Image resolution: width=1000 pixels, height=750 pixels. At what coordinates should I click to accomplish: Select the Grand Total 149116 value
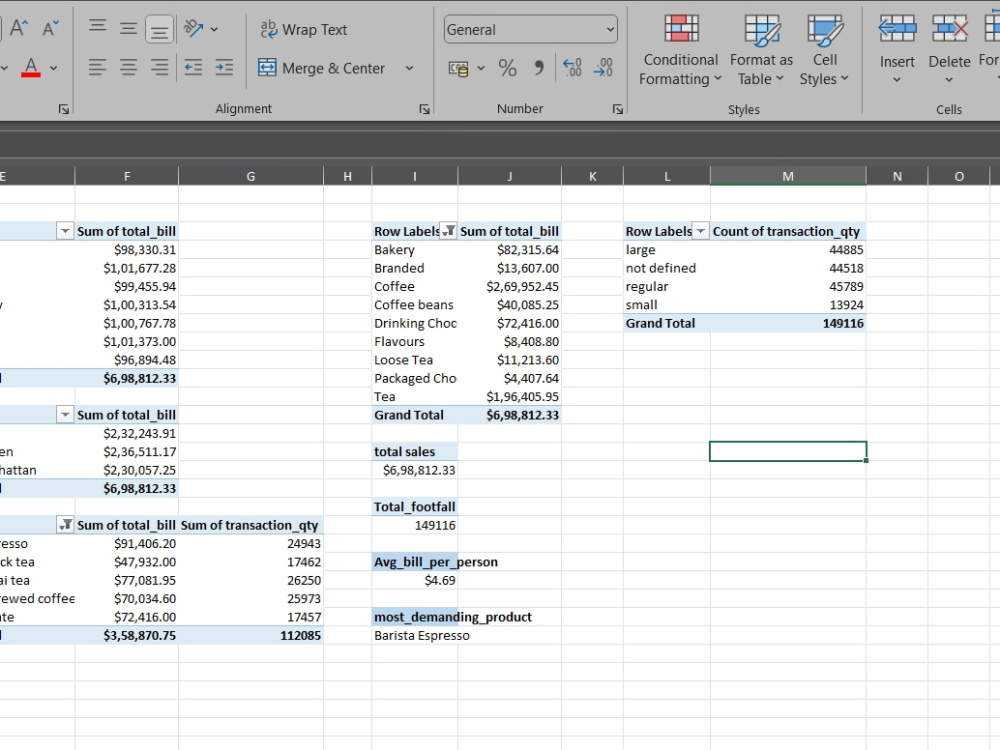pos(788,323)
